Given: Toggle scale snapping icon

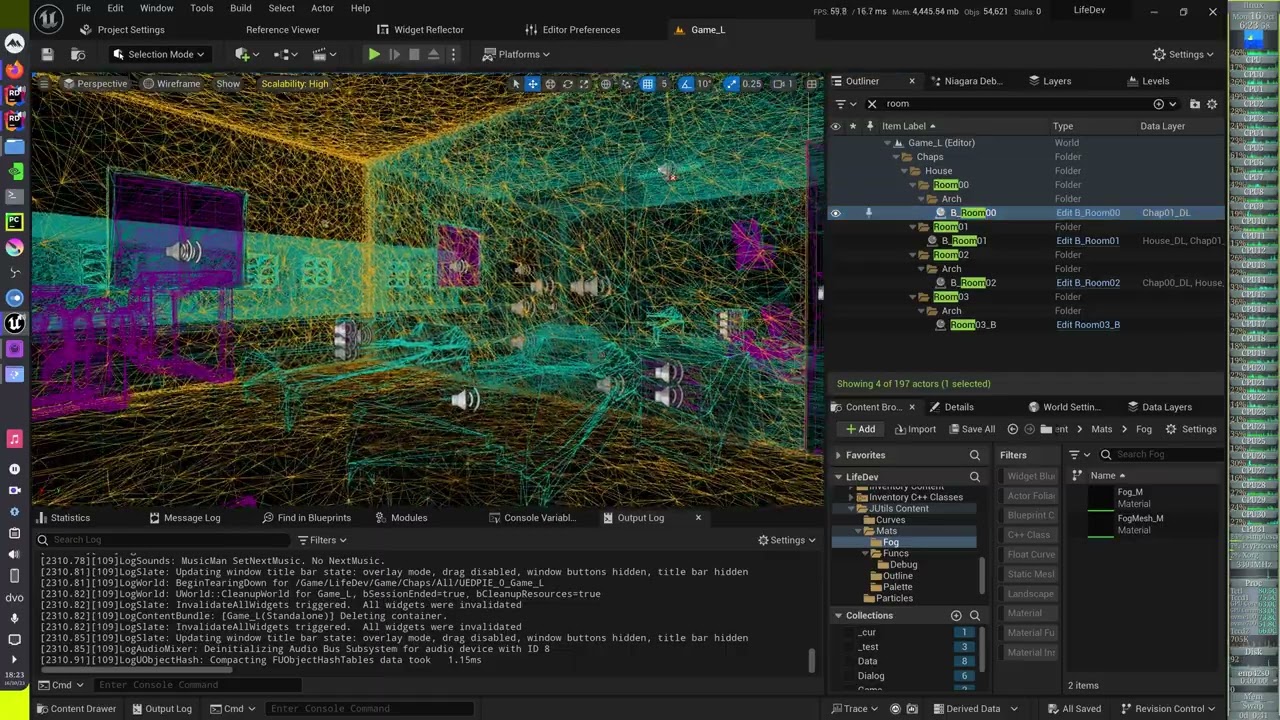Looking at the screenshot, I should (x=732, y=84).
